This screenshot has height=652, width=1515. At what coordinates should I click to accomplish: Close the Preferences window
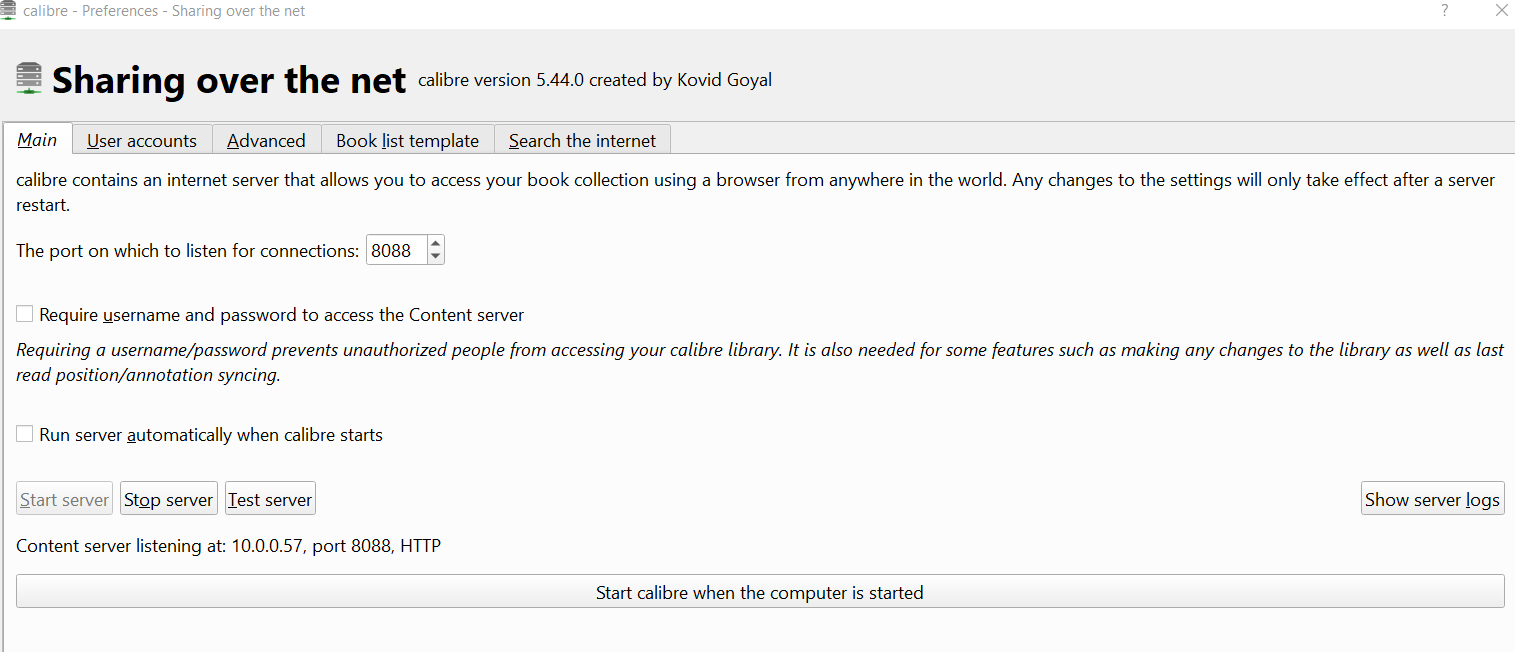(1501, 11)
